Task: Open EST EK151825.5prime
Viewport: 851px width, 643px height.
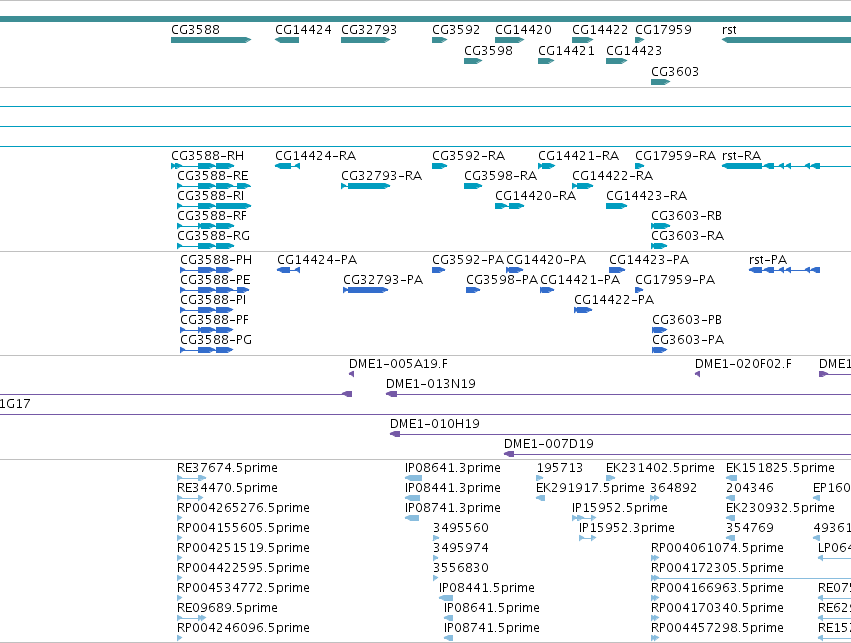Action: click(x=780, y=468)
